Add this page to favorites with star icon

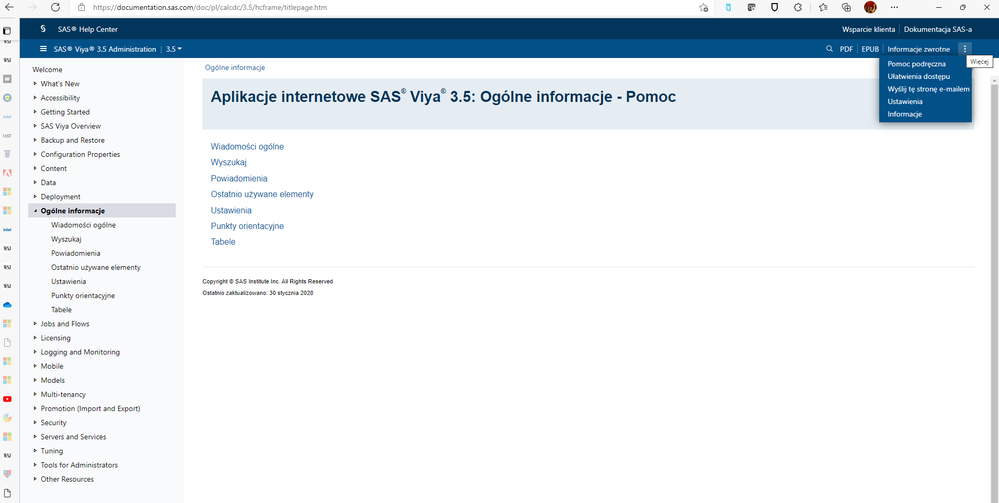coord(703,7)
